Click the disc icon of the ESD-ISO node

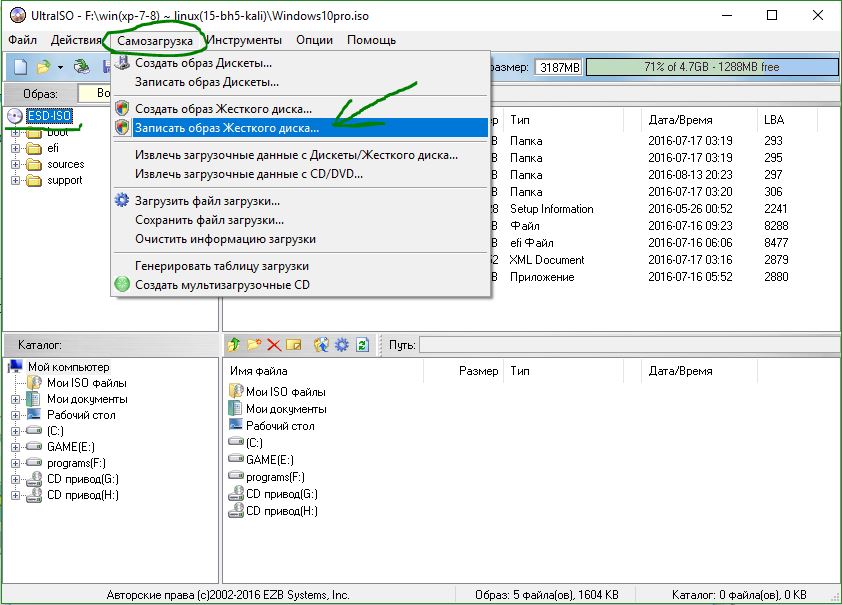pyautogui.click(x=15, y=115)
